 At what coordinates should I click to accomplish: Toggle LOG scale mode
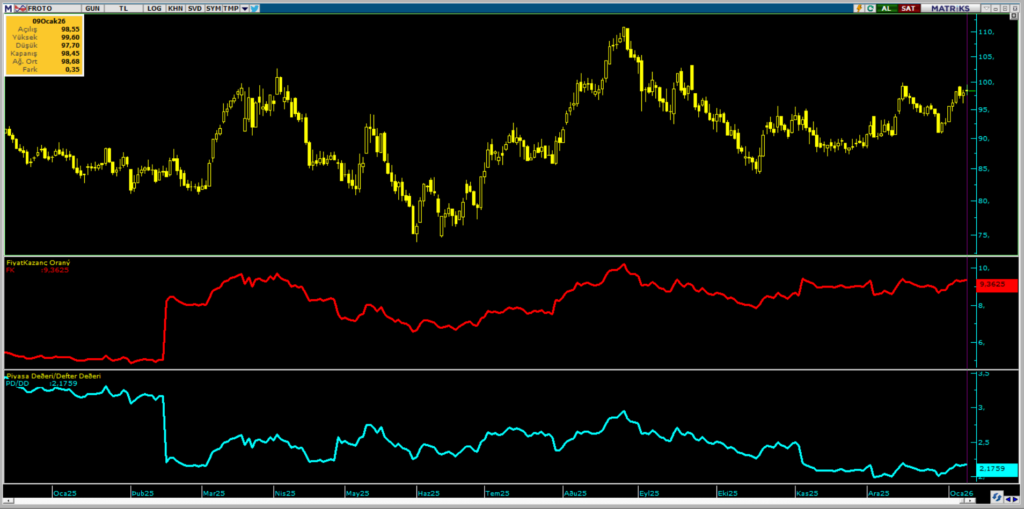[x=153, y=7]
